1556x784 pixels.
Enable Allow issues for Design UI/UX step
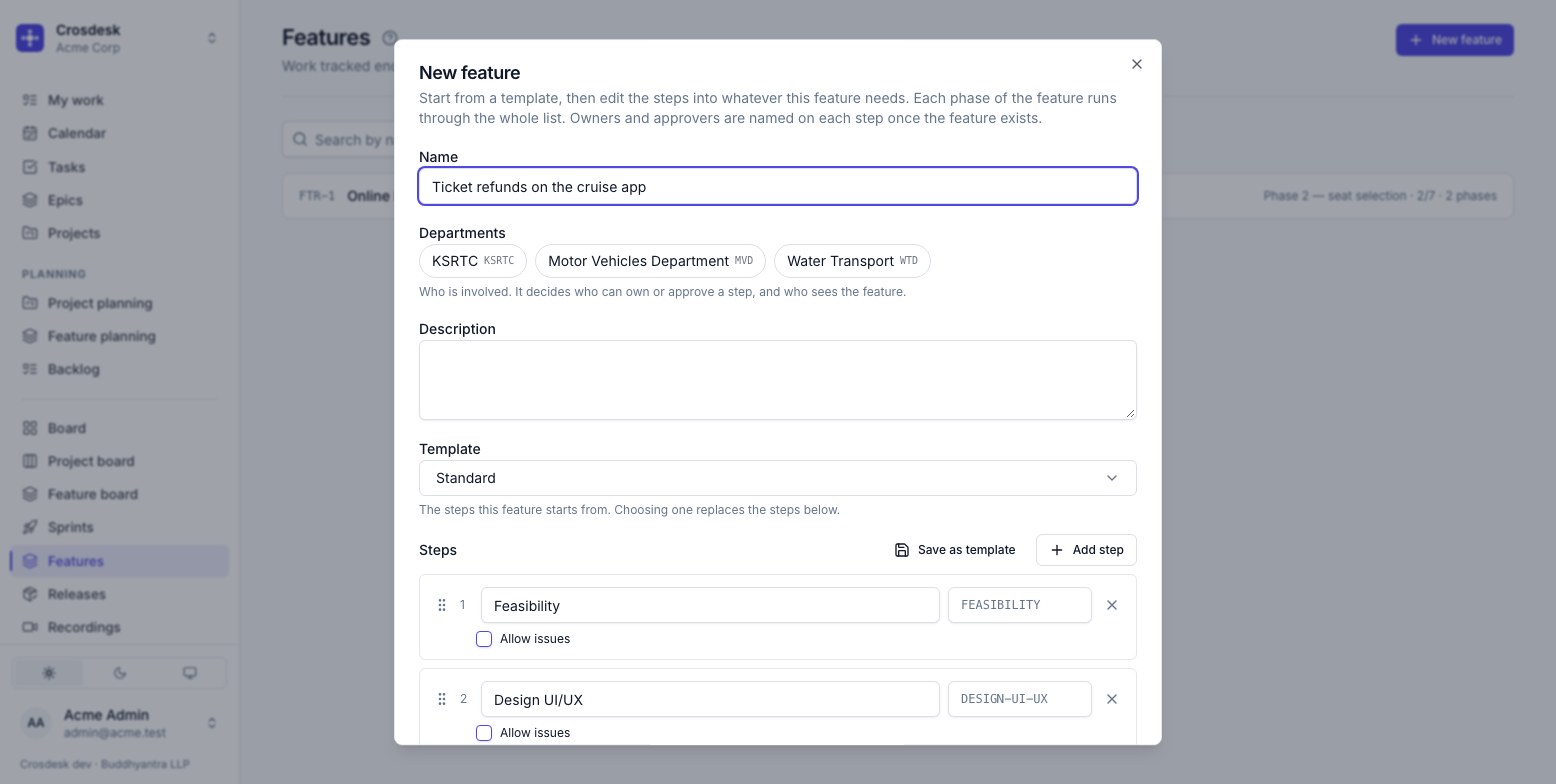[x=484, y=733]
